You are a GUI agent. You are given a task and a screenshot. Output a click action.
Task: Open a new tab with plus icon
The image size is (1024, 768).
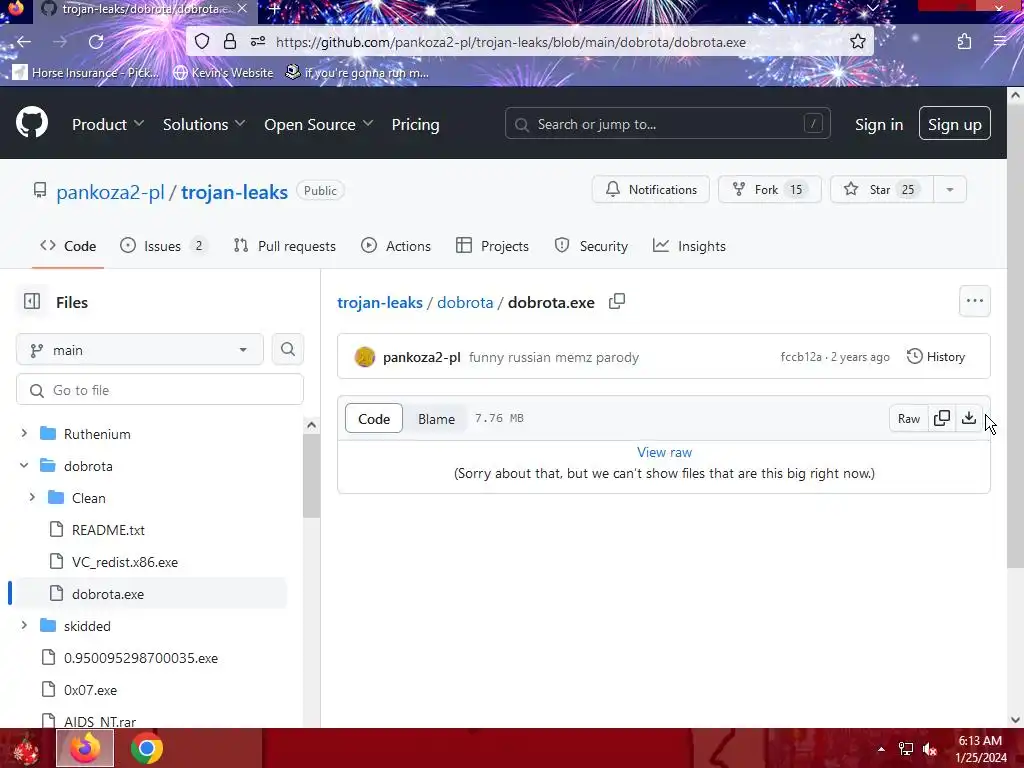tap(274, 9)
